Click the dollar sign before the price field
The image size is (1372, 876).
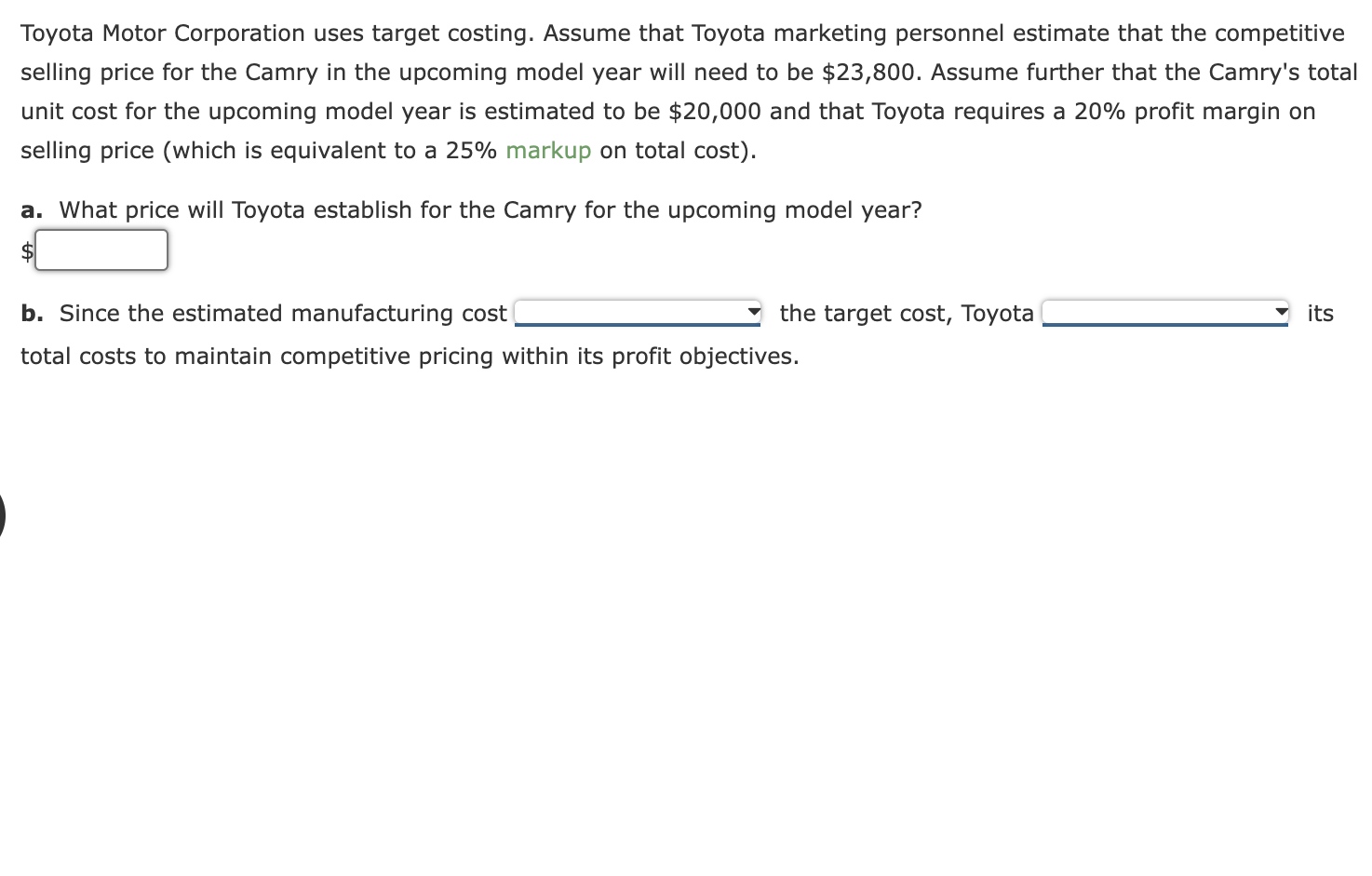click(x=28, y=251)
